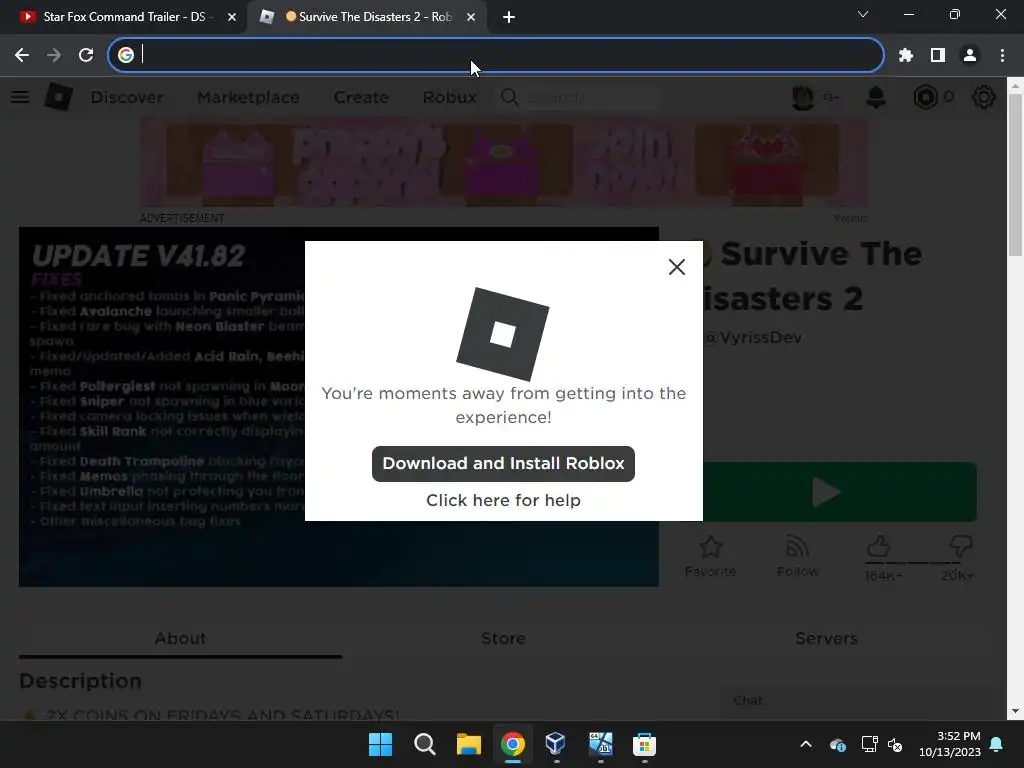Open a new browser tab
The width and height of the screenshot is (1024, 768).
point(509,17)
